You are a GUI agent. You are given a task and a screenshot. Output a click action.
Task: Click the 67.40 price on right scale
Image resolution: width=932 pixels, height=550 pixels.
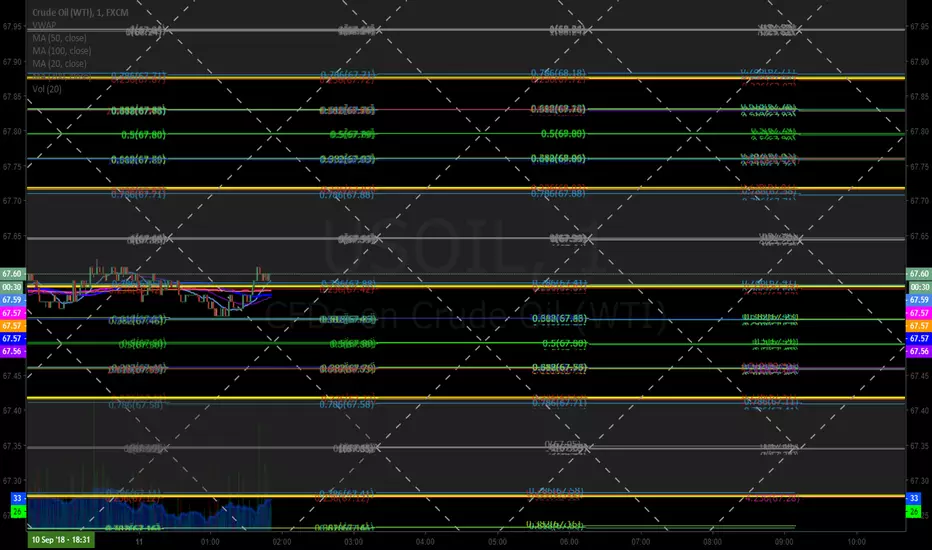[920, 410]
